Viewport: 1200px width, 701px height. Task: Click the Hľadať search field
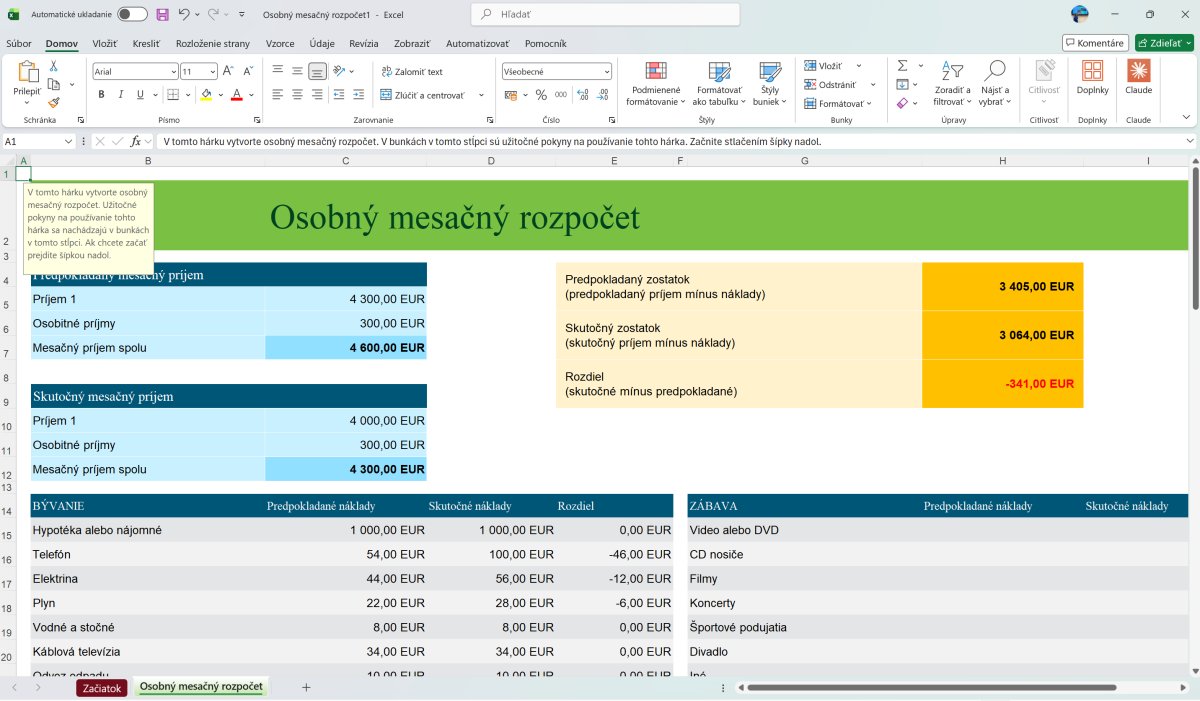point(605,15)
